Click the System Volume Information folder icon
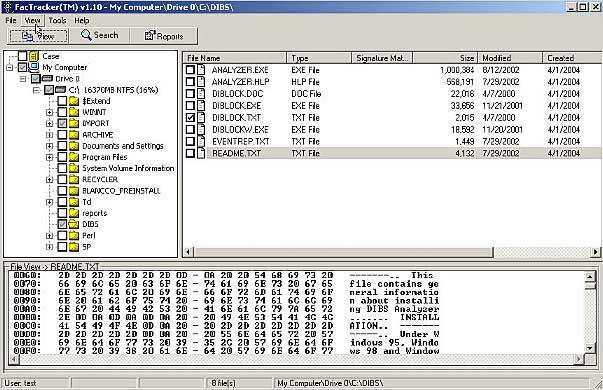 point(74,168)
